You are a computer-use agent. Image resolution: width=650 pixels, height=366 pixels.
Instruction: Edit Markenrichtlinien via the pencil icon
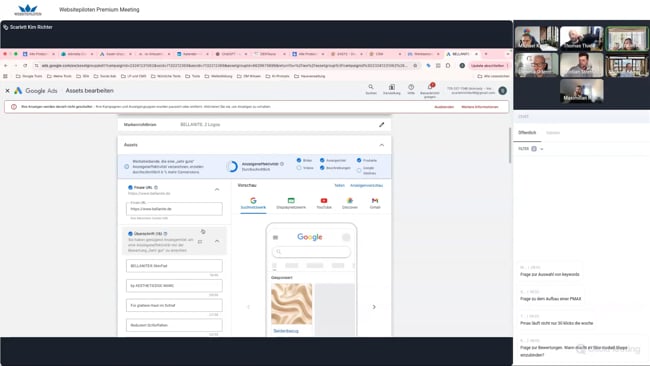click(x=381, y=124)
